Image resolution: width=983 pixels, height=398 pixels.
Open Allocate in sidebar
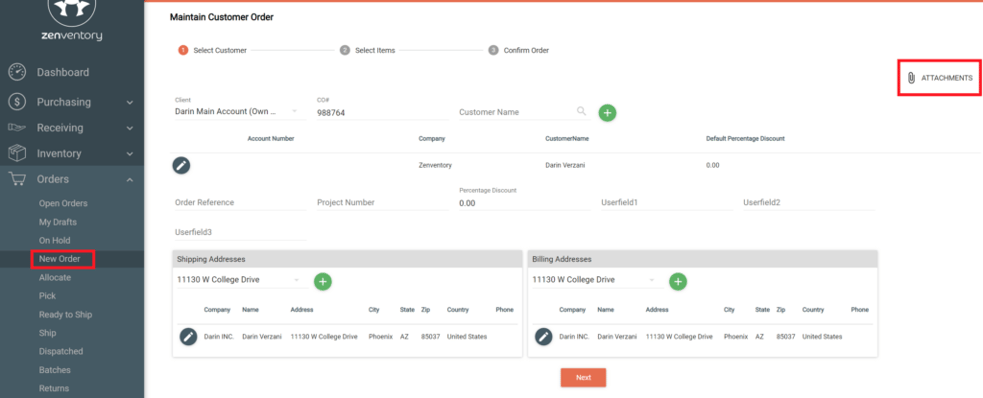coord(55,277)
